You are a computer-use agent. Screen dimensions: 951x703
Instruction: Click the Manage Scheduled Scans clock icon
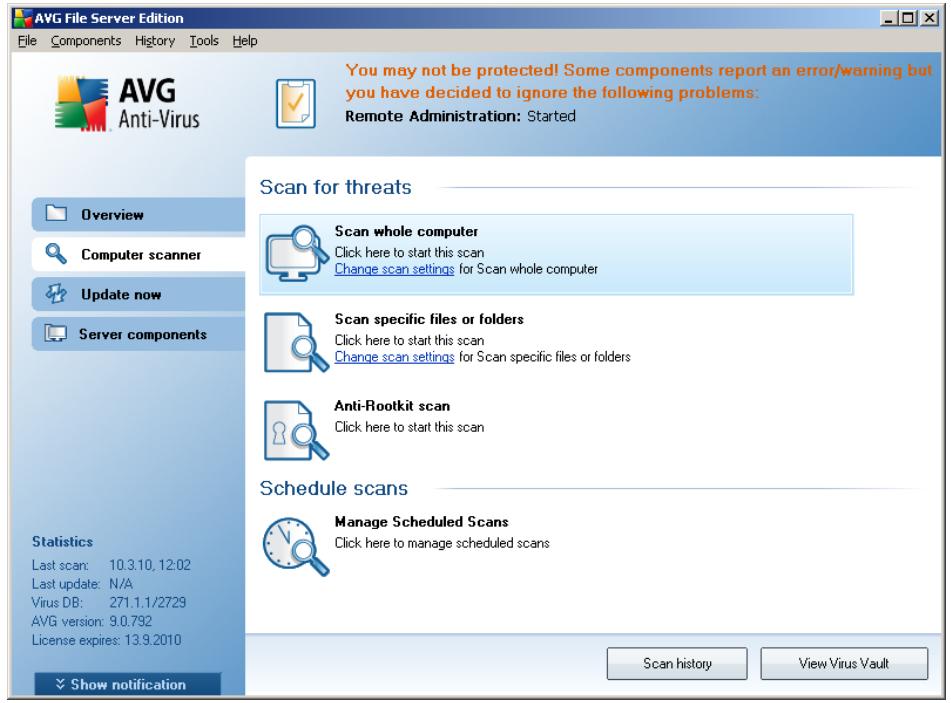296,545
